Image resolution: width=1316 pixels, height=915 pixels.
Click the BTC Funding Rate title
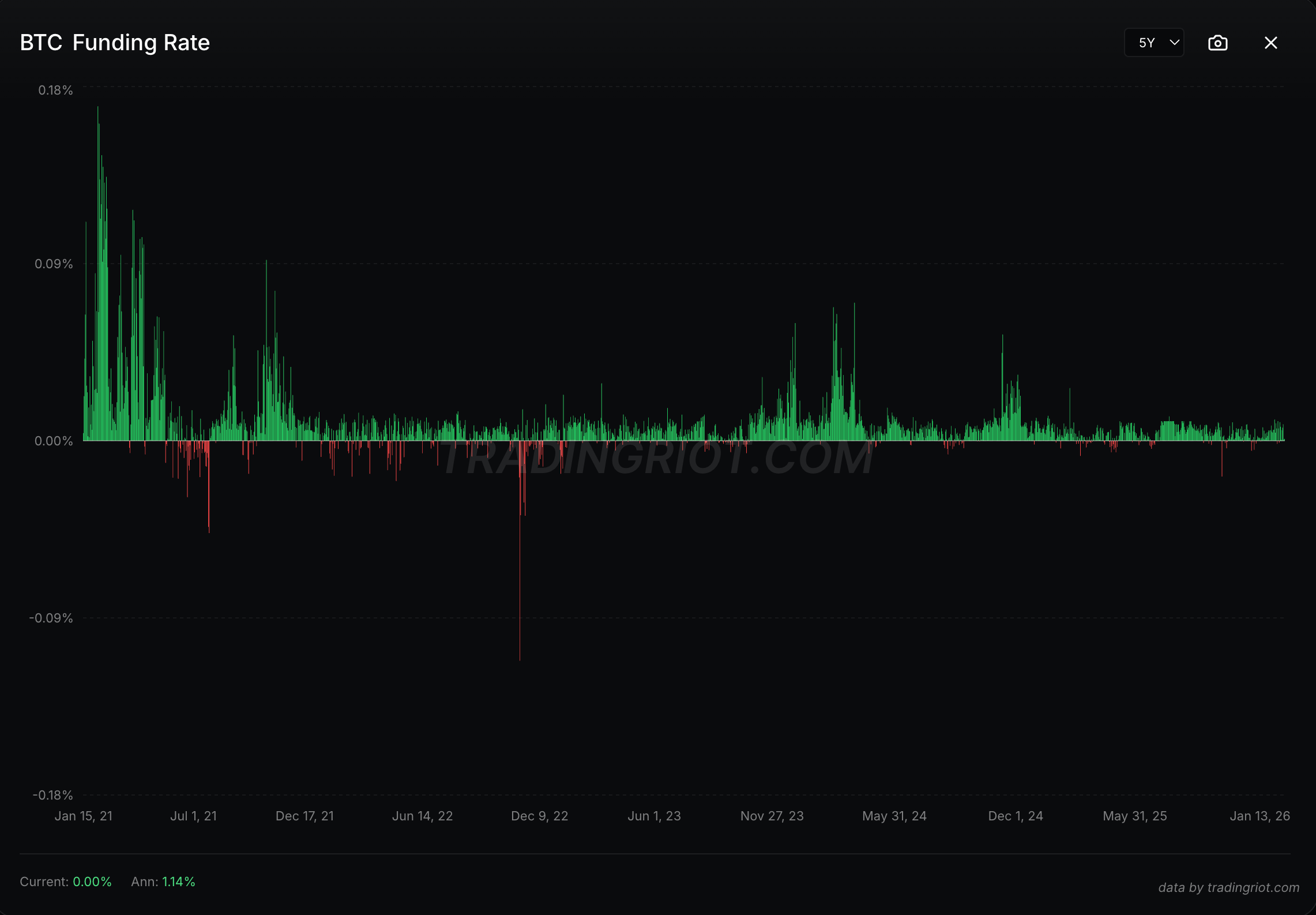(x=115, y=43)
